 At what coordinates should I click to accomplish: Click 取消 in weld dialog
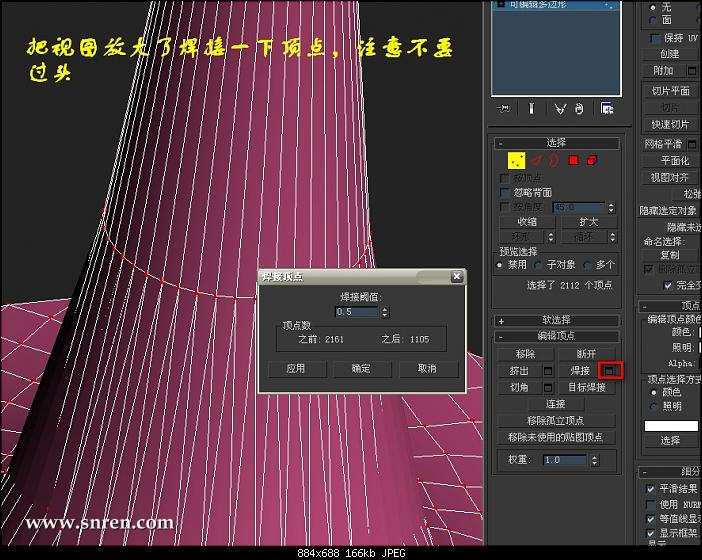coord(427,369)
